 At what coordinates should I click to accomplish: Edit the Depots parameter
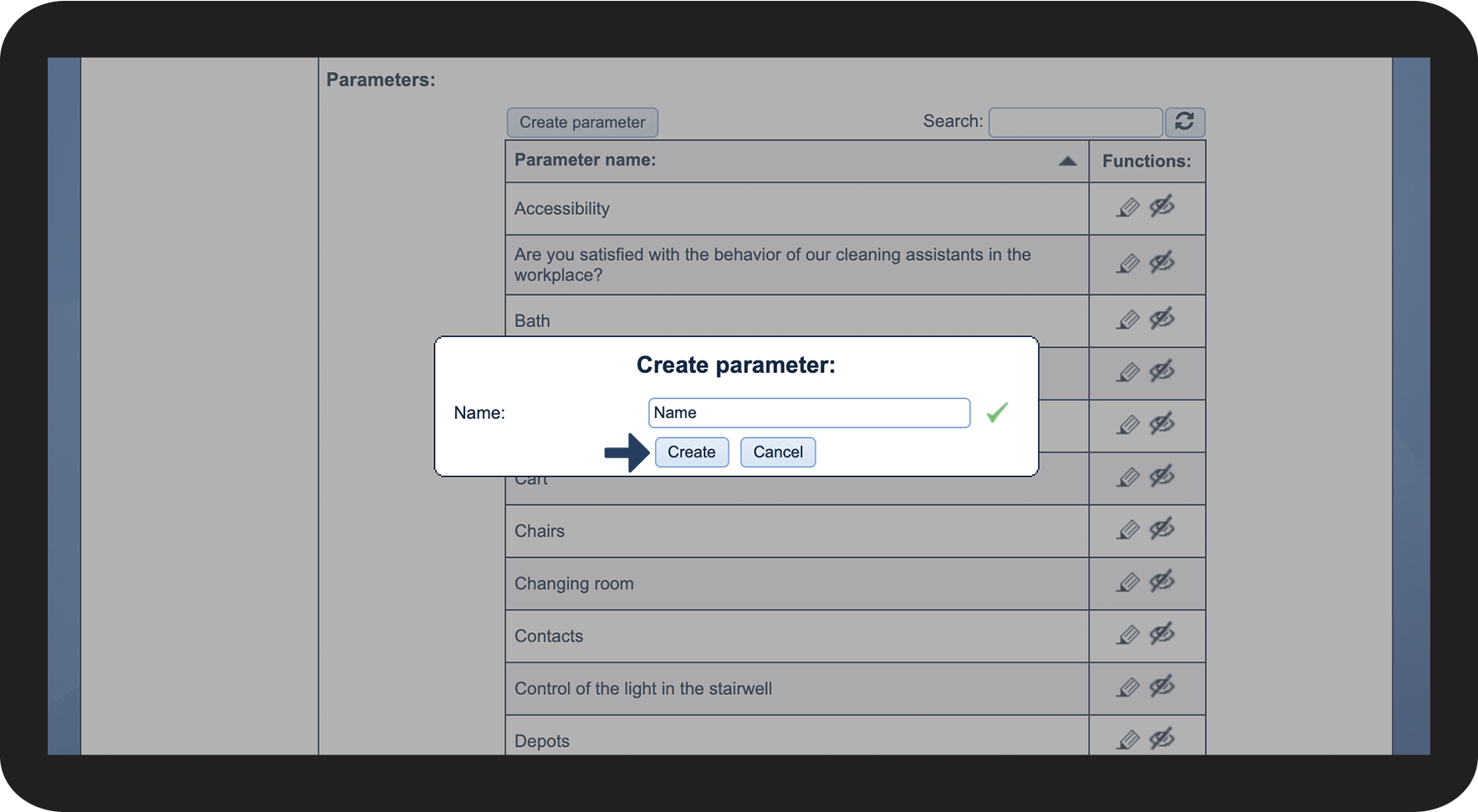click(x=1128, y=740)
